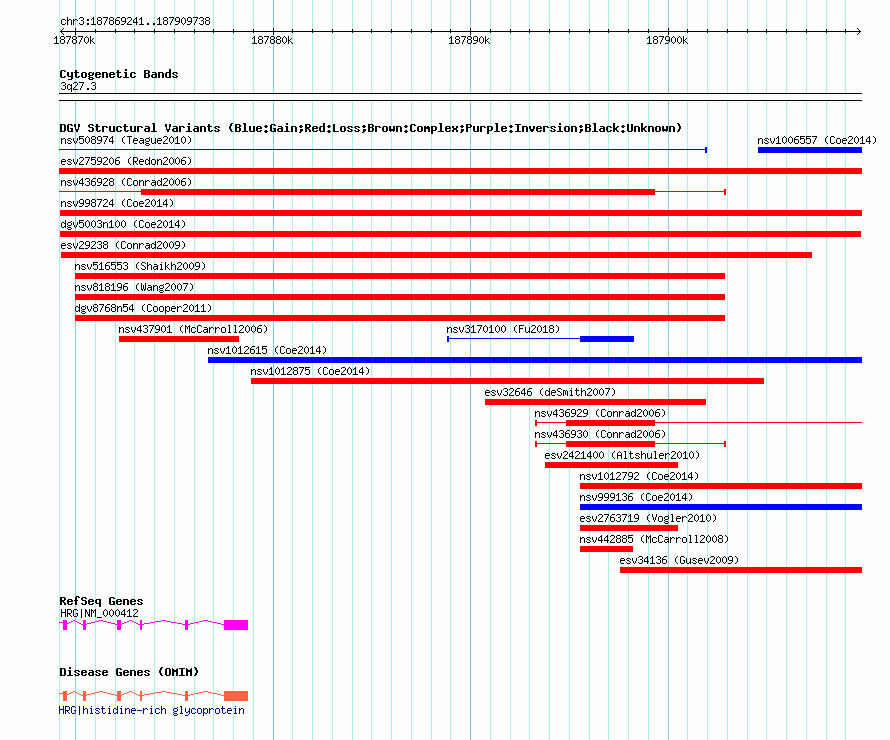
Task: Open HRG|histidine-rich glycoprotein OMIM link
Action: click(152, 710)
